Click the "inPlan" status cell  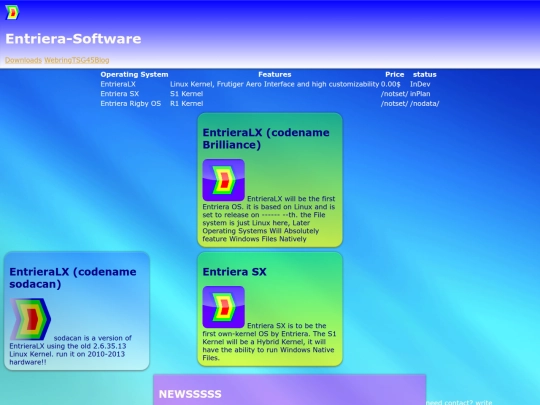point(420,94)
